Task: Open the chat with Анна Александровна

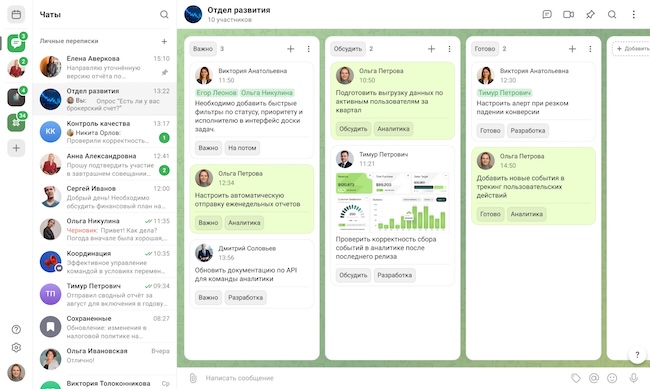Action: 104,164
